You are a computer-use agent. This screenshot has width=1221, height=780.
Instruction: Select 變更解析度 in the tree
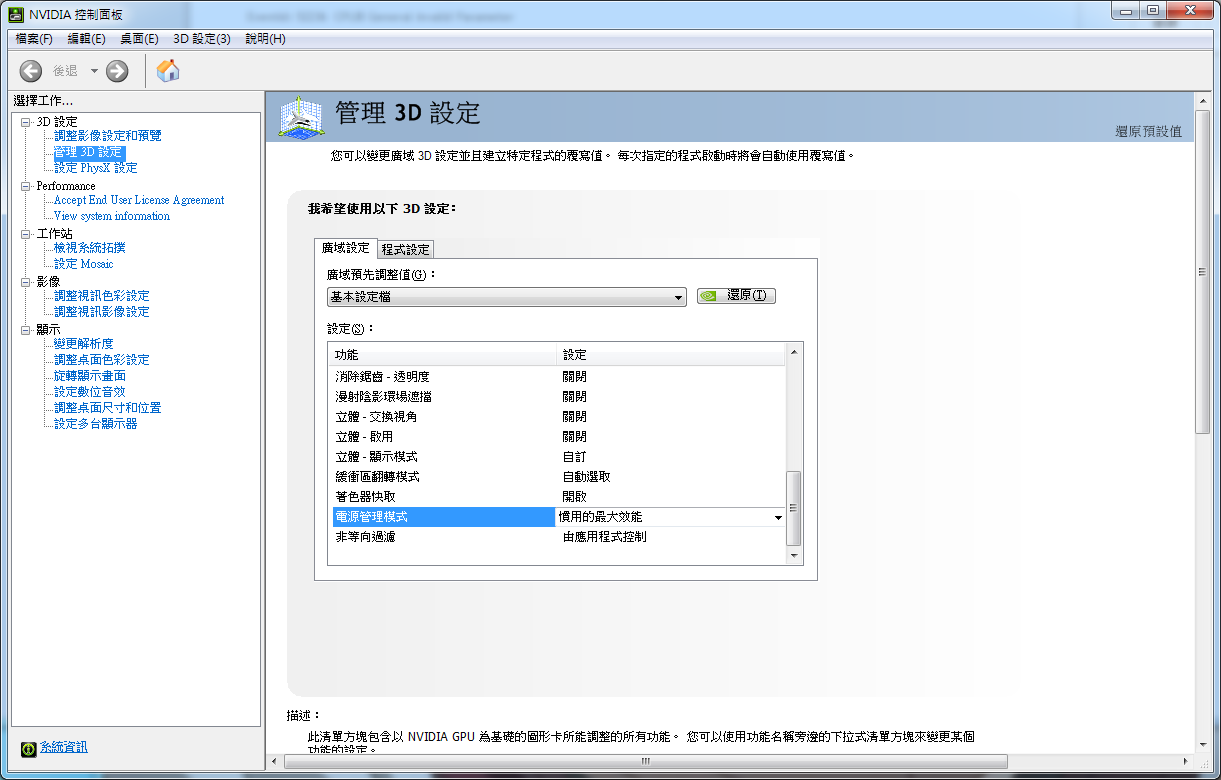(83, 344)
